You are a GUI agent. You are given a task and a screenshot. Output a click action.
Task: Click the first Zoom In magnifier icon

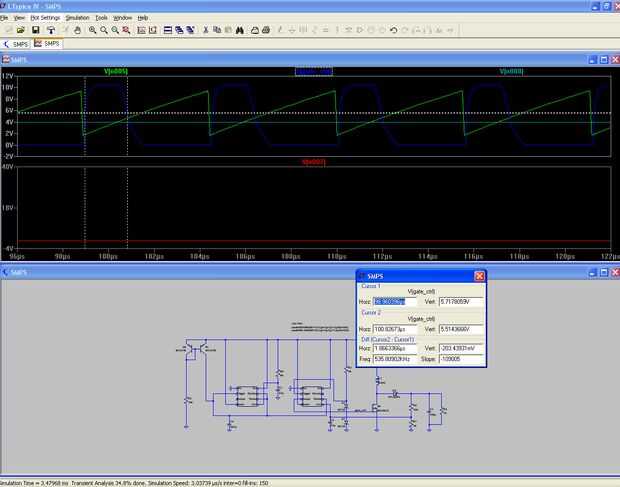click(92, 30)
